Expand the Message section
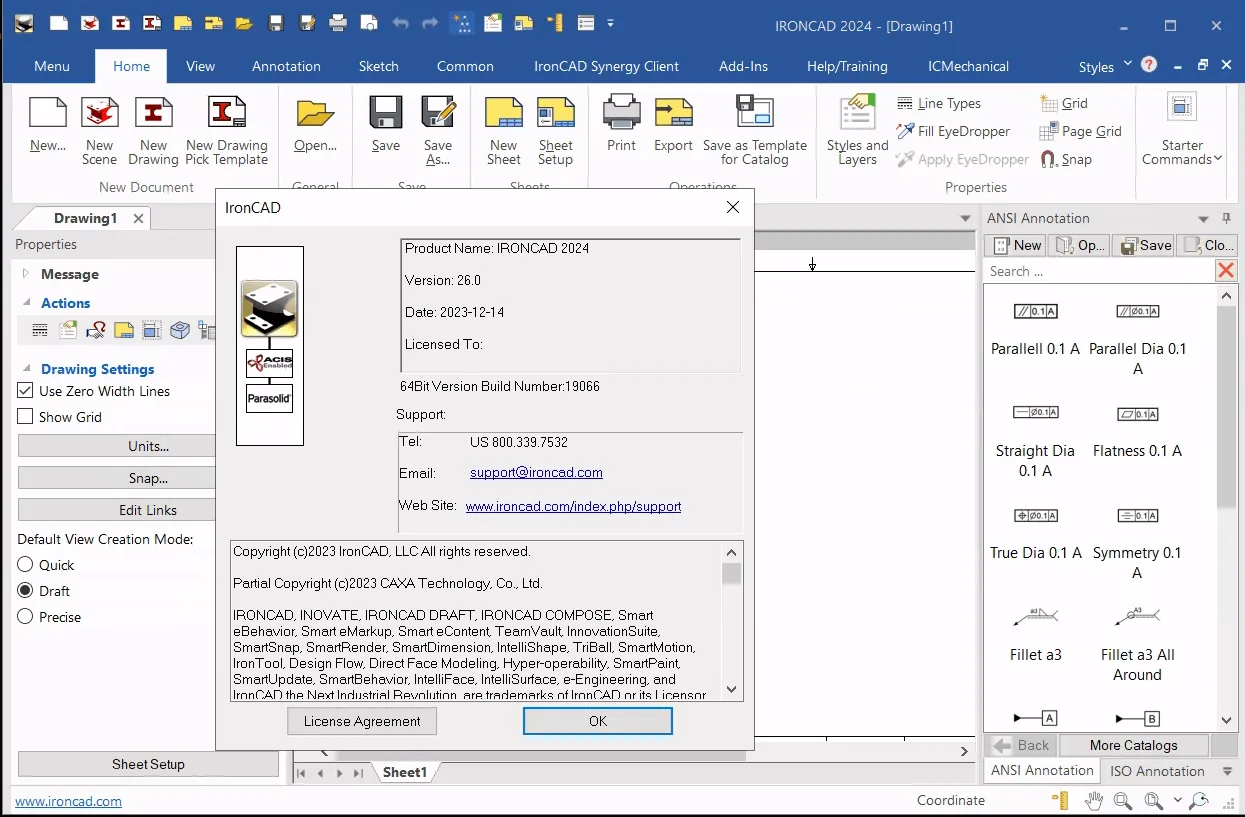Image resolution: width=1245 pixels, height=817 pixels. click(x=26, y=274)
